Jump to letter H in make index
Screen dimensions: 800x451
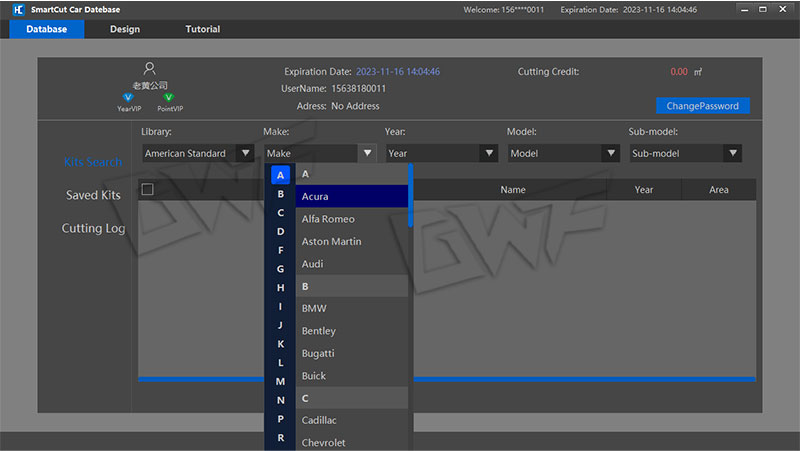coord(281,288)
